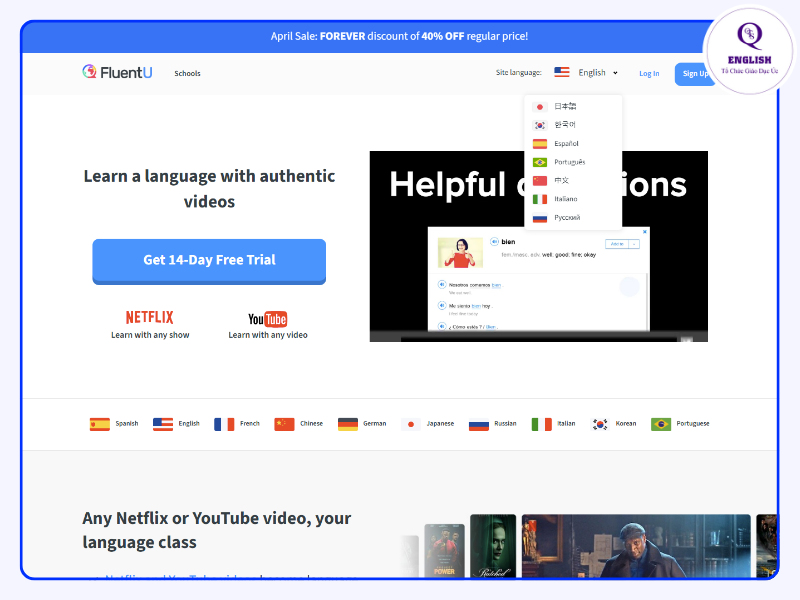Click the YouTube logo
This screenshot has width=800, height=600.
[x=267, y=319]
